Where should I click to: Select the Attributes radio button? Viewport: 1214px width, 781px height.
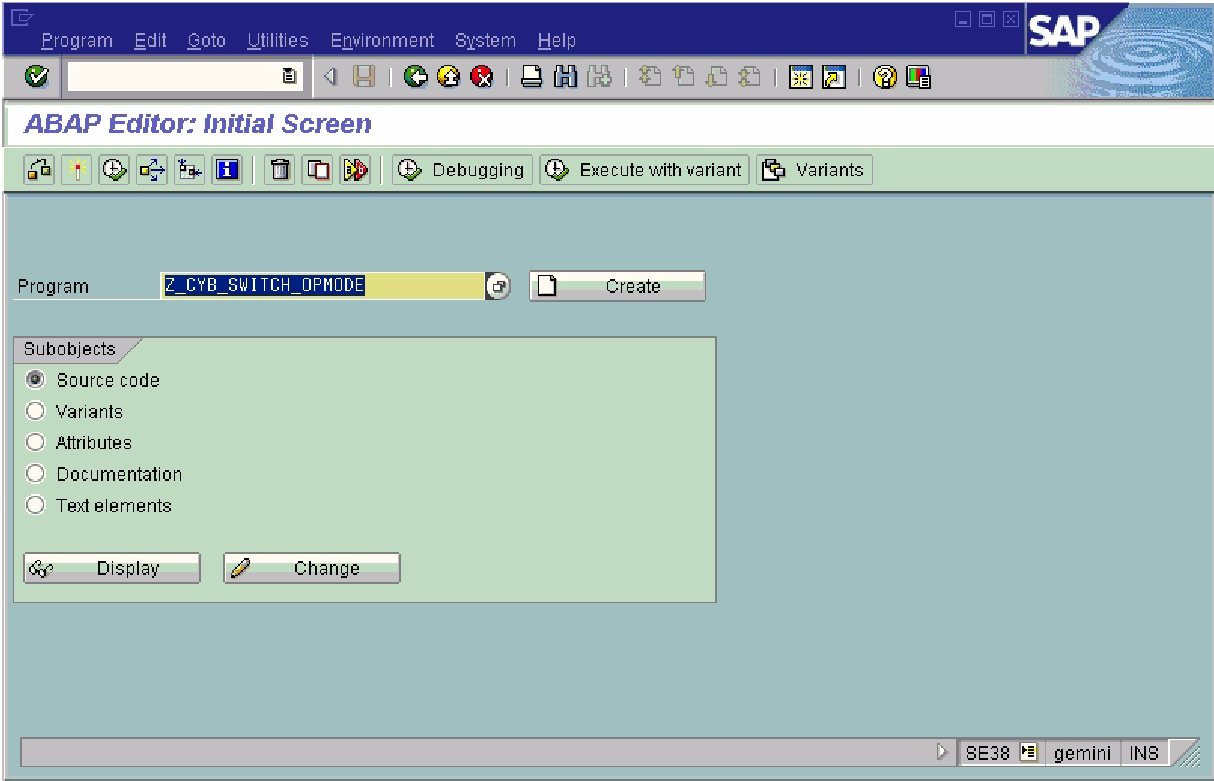pyautogui.click(x=35, y=442)
